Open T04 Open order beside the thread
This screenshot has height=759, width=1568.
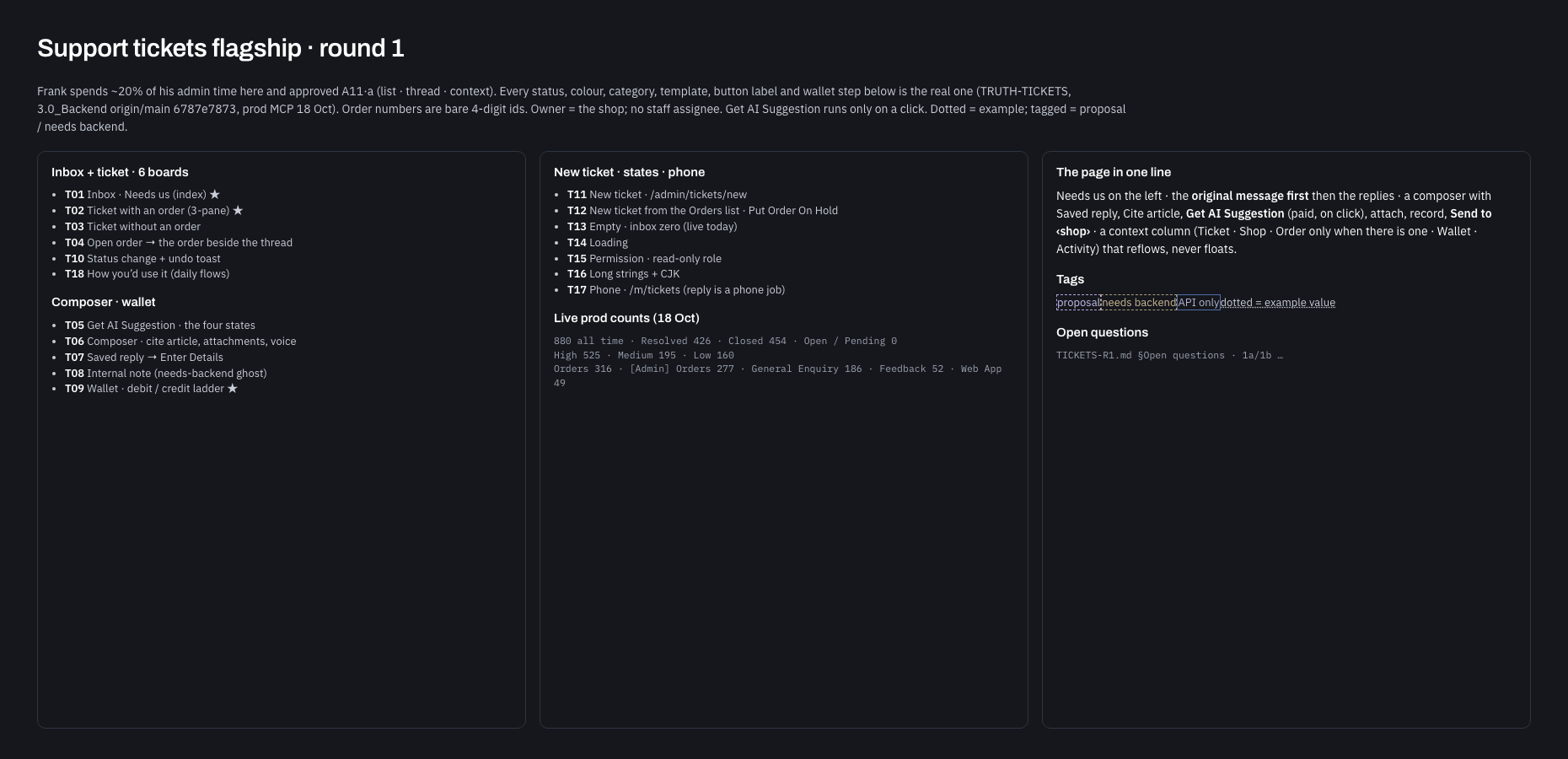[x=179, y=243]
